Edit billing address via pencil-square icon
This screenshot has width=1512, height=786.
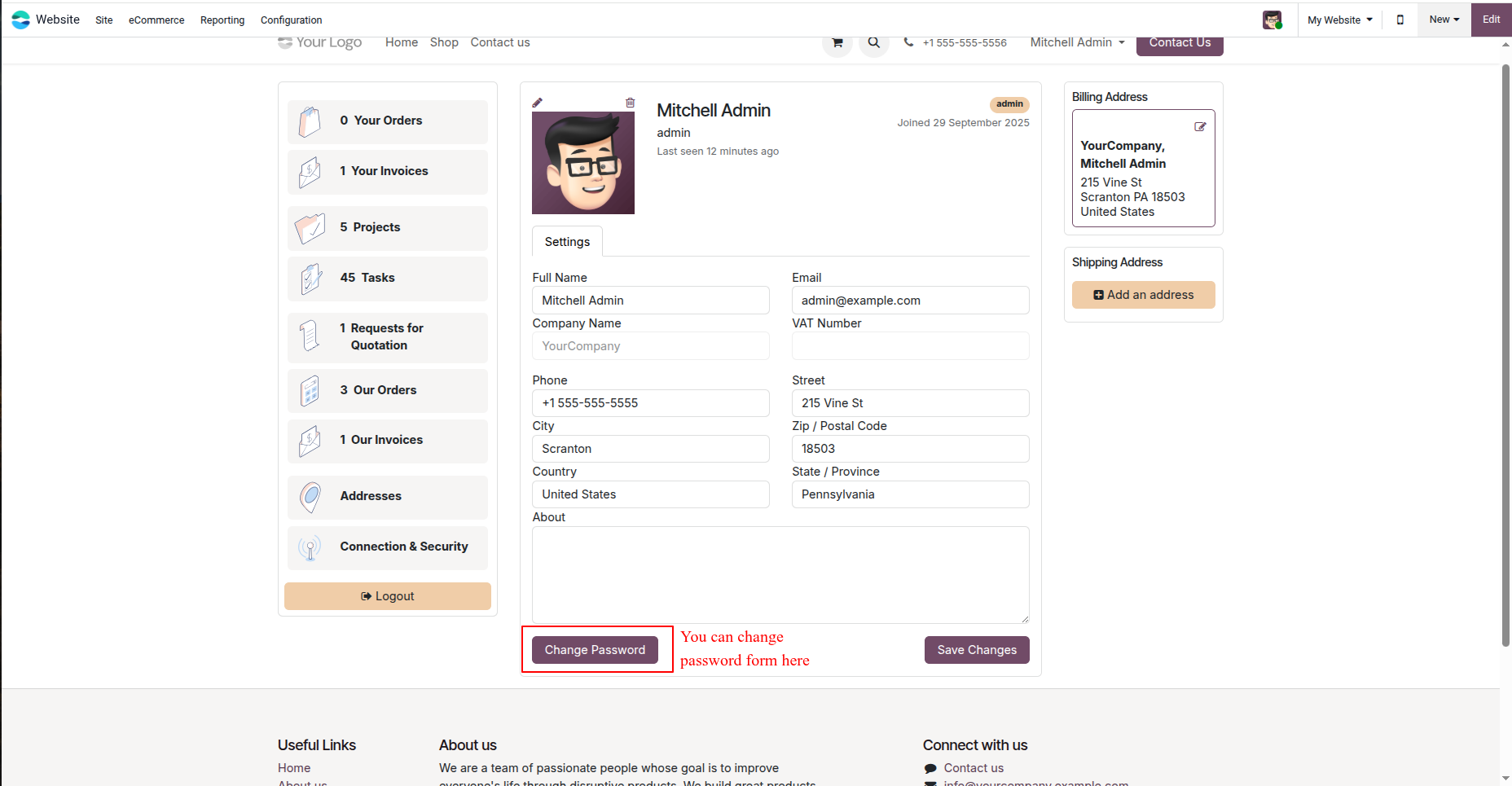tap(1200, 127)
